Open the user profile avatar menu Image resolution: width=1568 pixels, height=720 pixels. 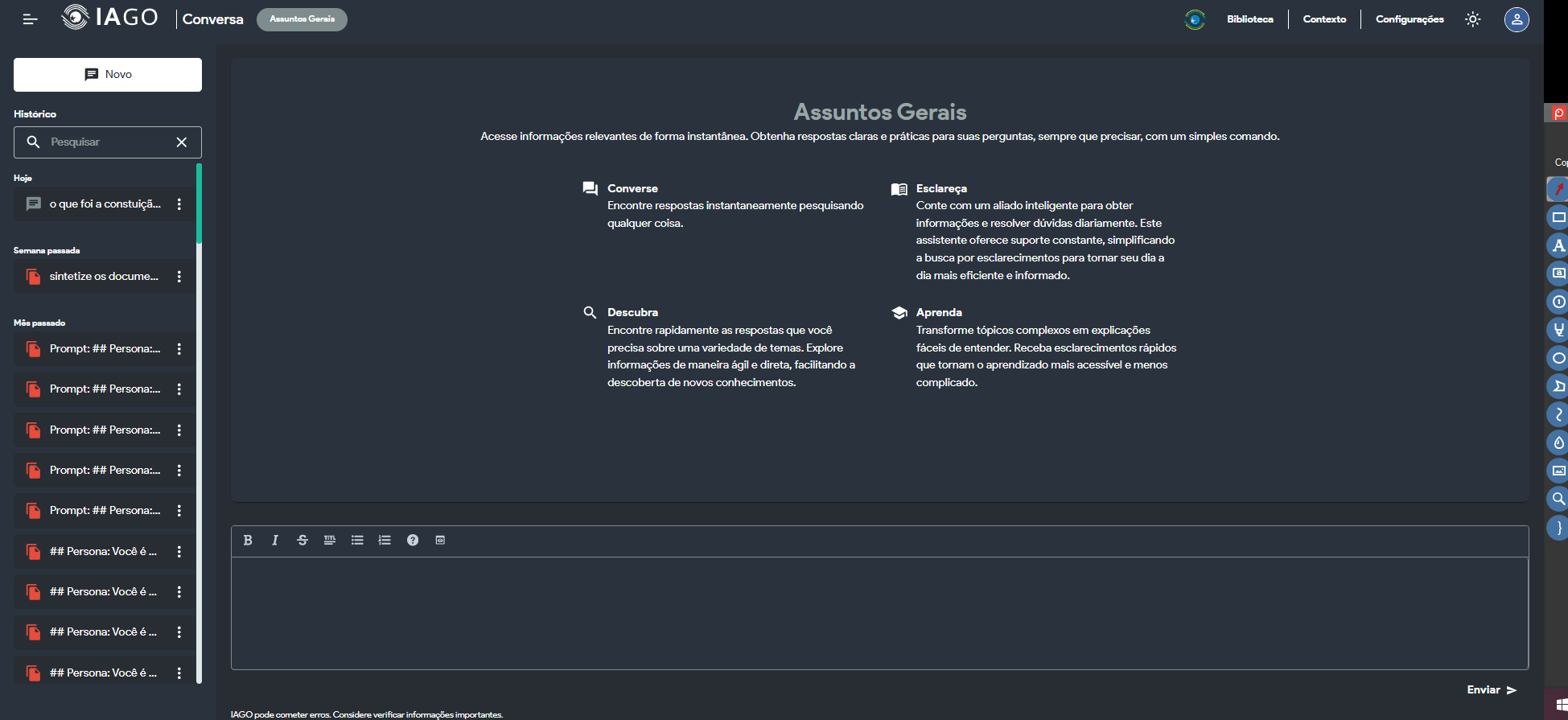(x=1517, y=19)
